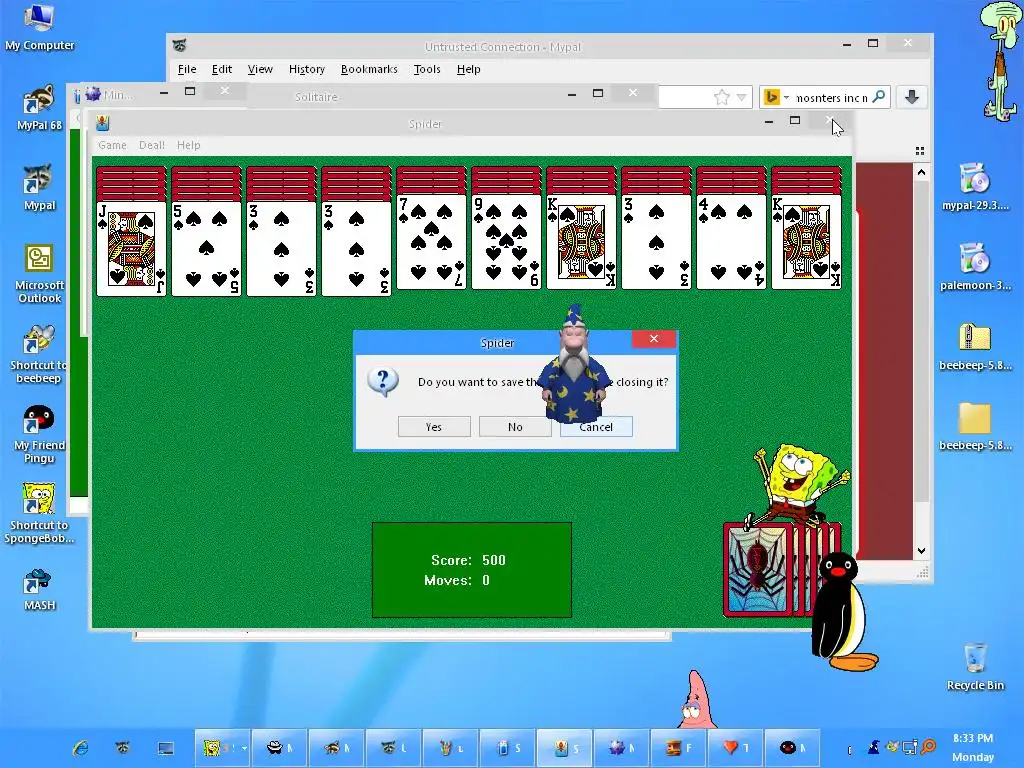
Task: Select the 9 of spades card
Action: point(506,242)
